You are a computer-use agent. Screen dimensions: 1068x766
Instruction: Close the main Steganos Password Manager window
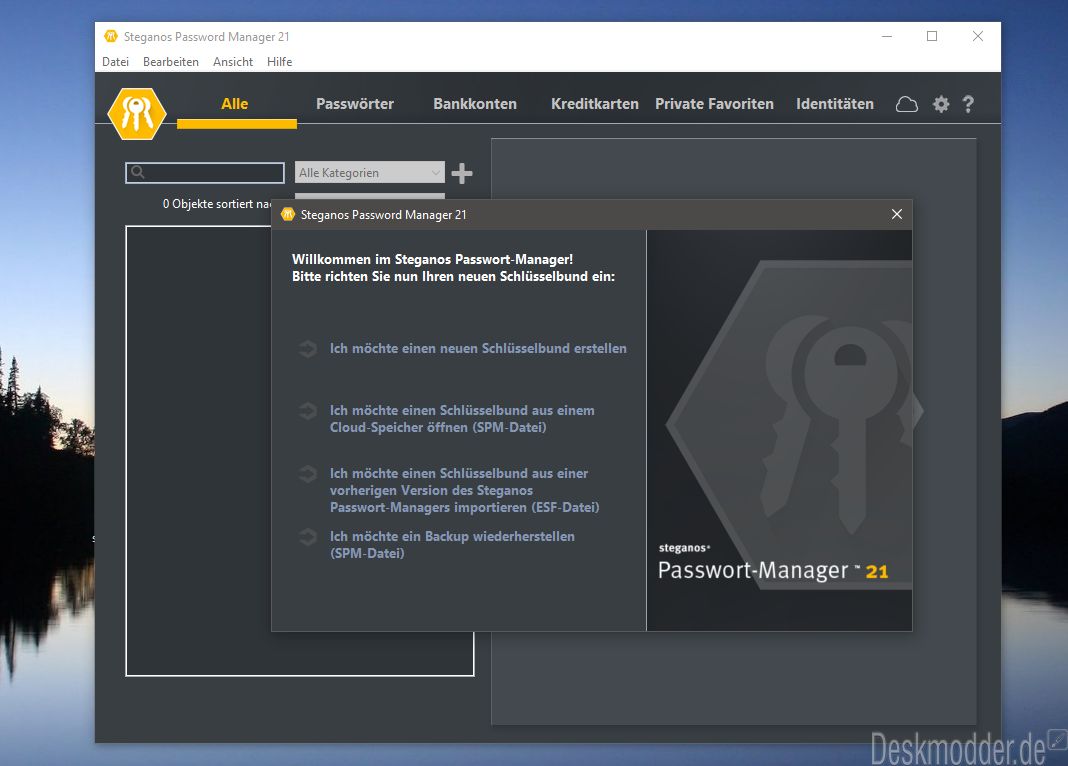pyautogui.click(x=977, y=36)
